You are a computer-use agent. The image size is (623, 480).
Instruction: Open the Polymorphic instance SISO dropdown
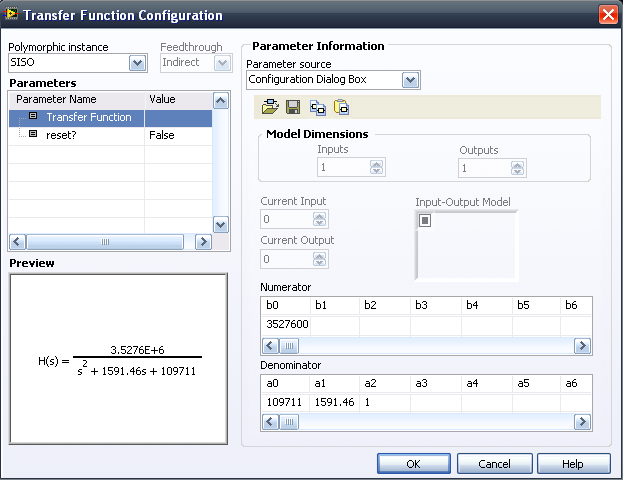click(x=138, y=63)
